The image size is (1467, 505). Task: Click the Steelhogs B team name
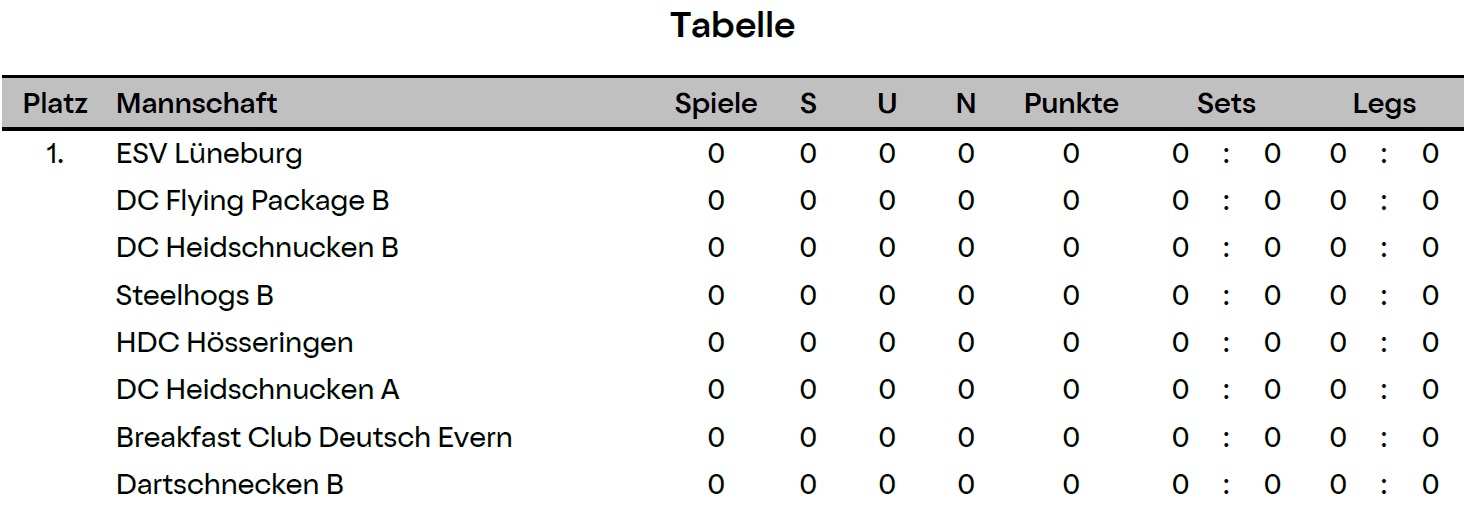coord(195,296)
